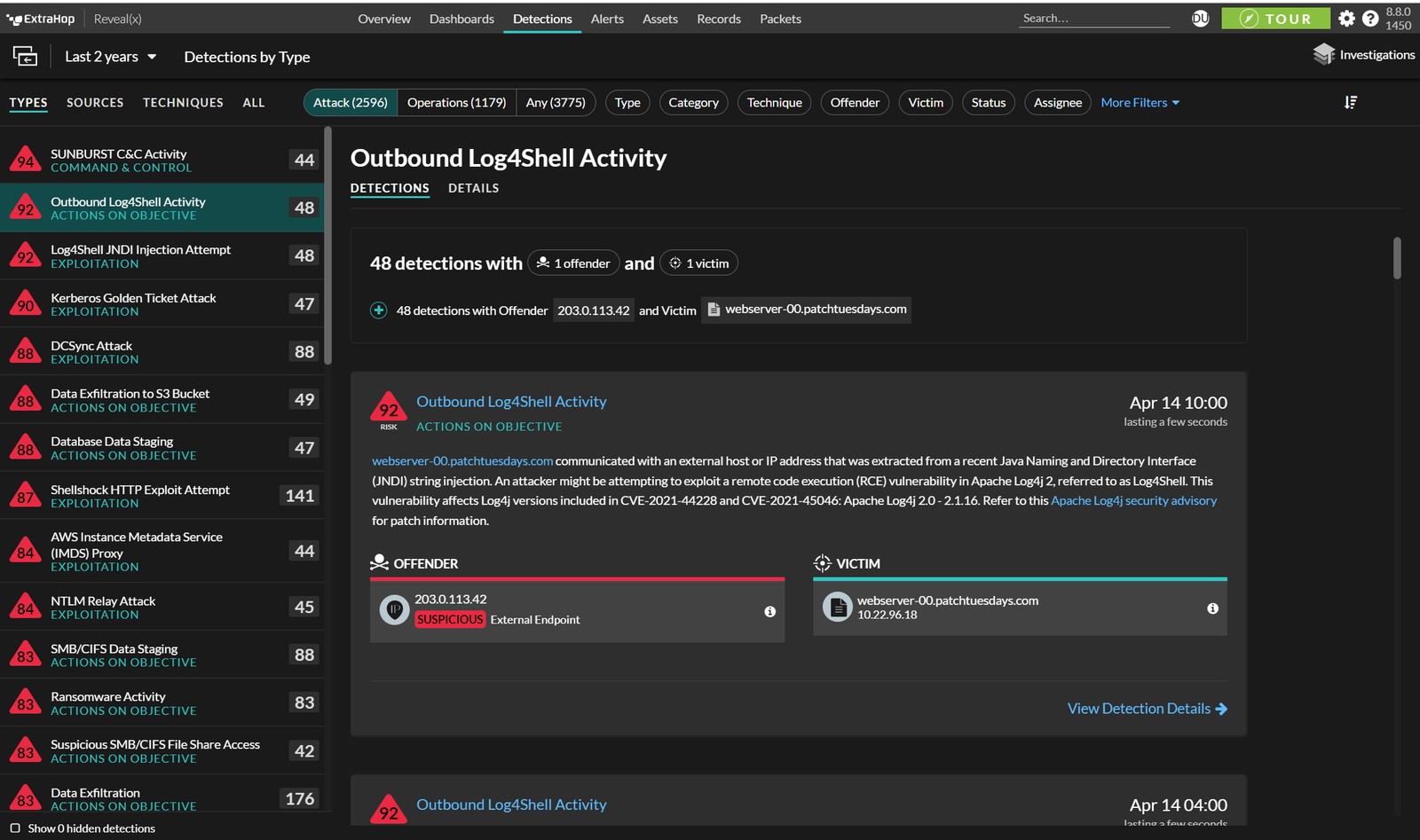Image resolution: width=1420 pixels, height=840 pixels.
Task: Click the victim crosshair icon in 1 victim pill
Action: (x=675, y=263)
